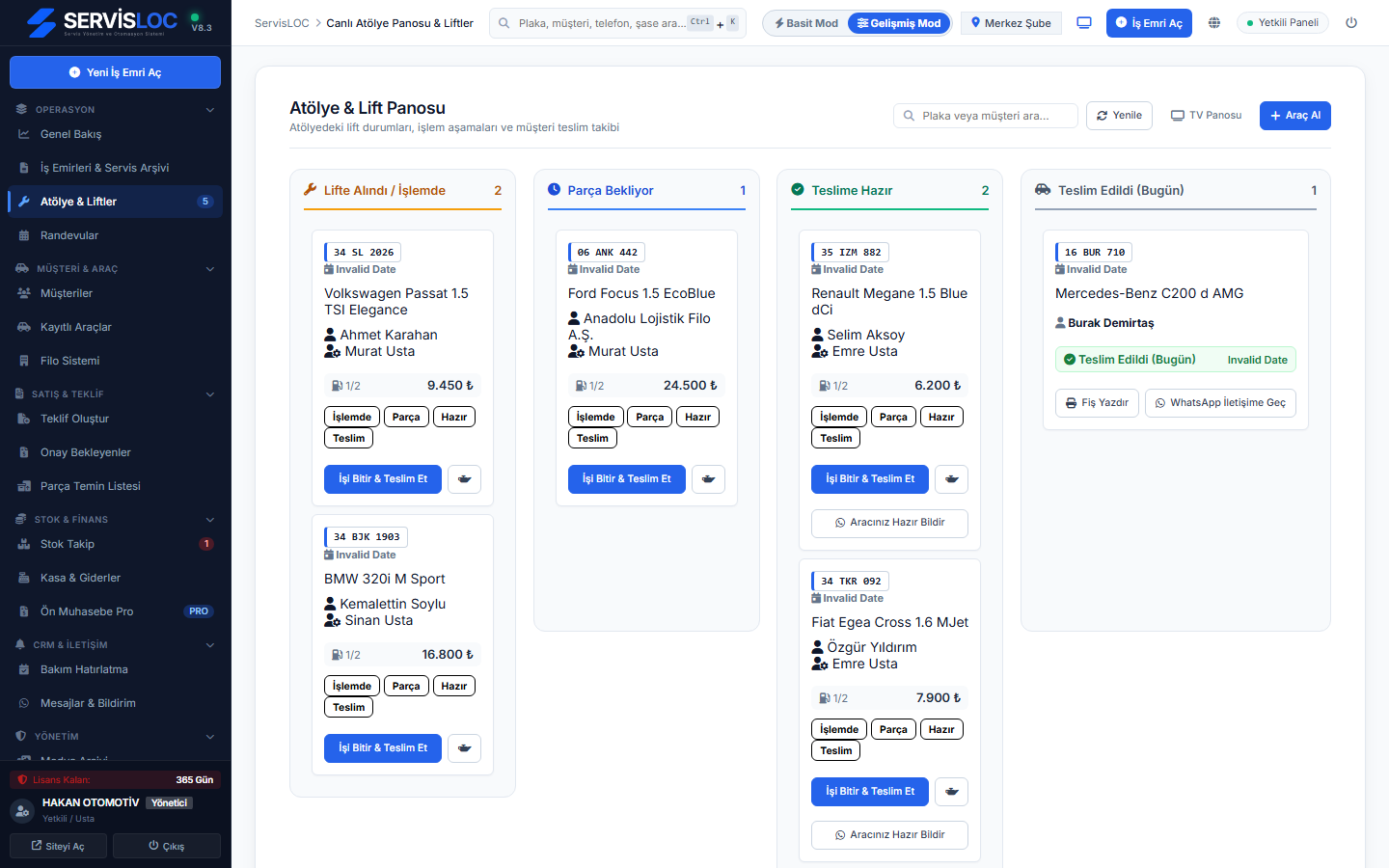
Task: Click the user avatar icon beside HAKAN OTOMOTİV
Action: coord(22,811)
